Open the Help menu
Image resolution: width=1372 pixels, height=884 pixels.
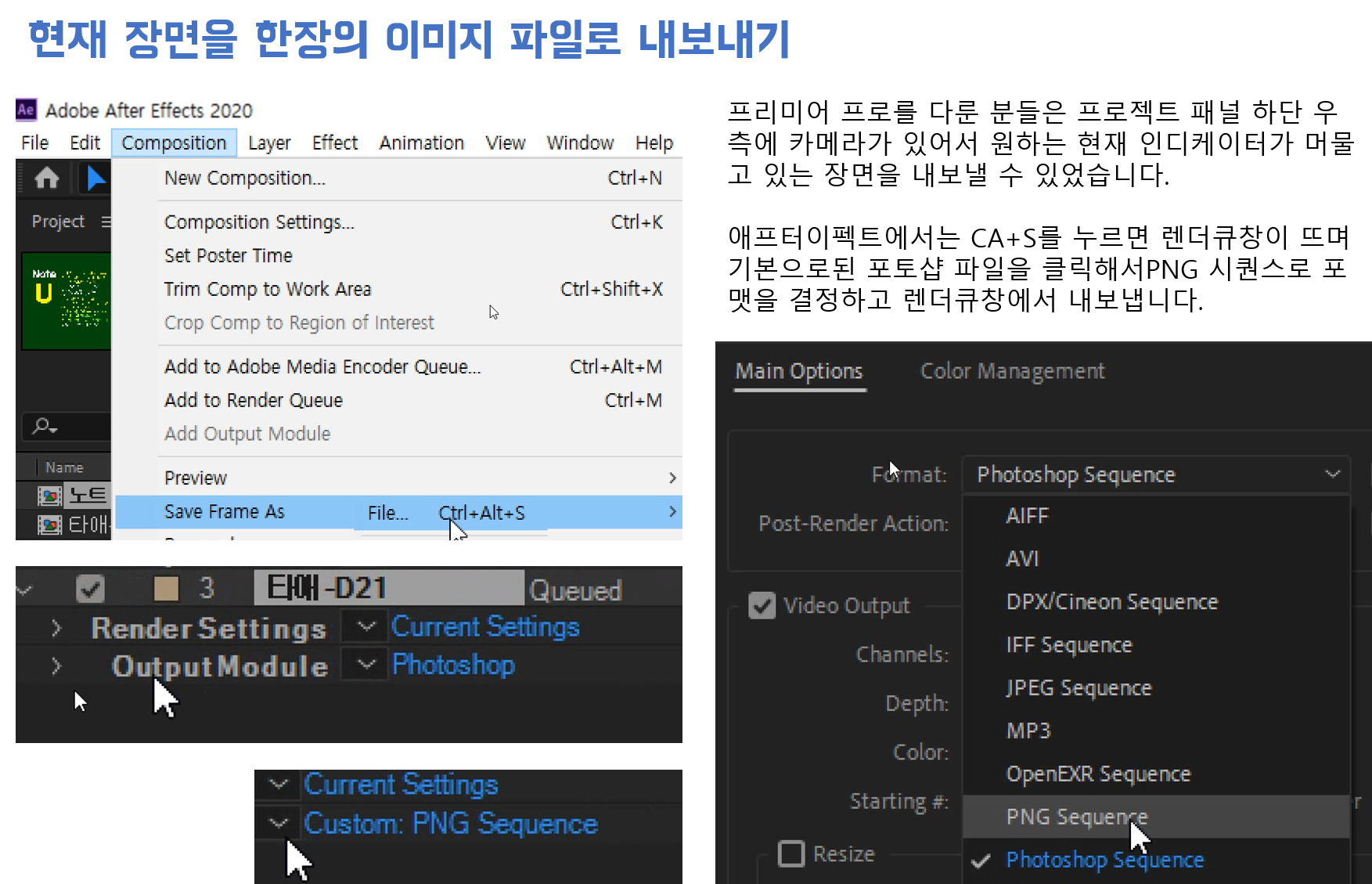coord(654,143)
